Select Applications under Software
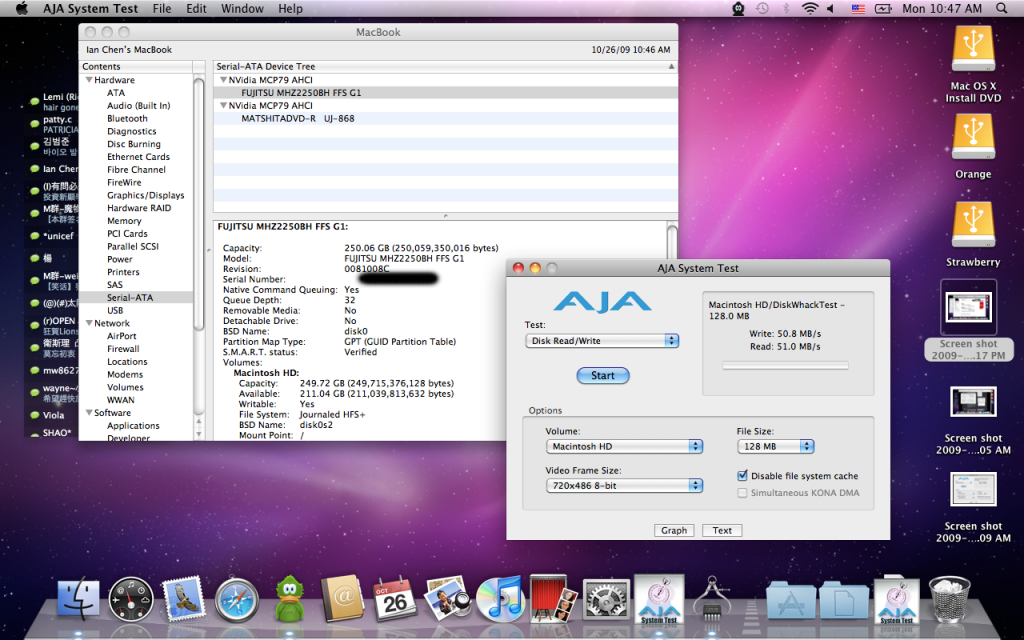 (133, 425)
